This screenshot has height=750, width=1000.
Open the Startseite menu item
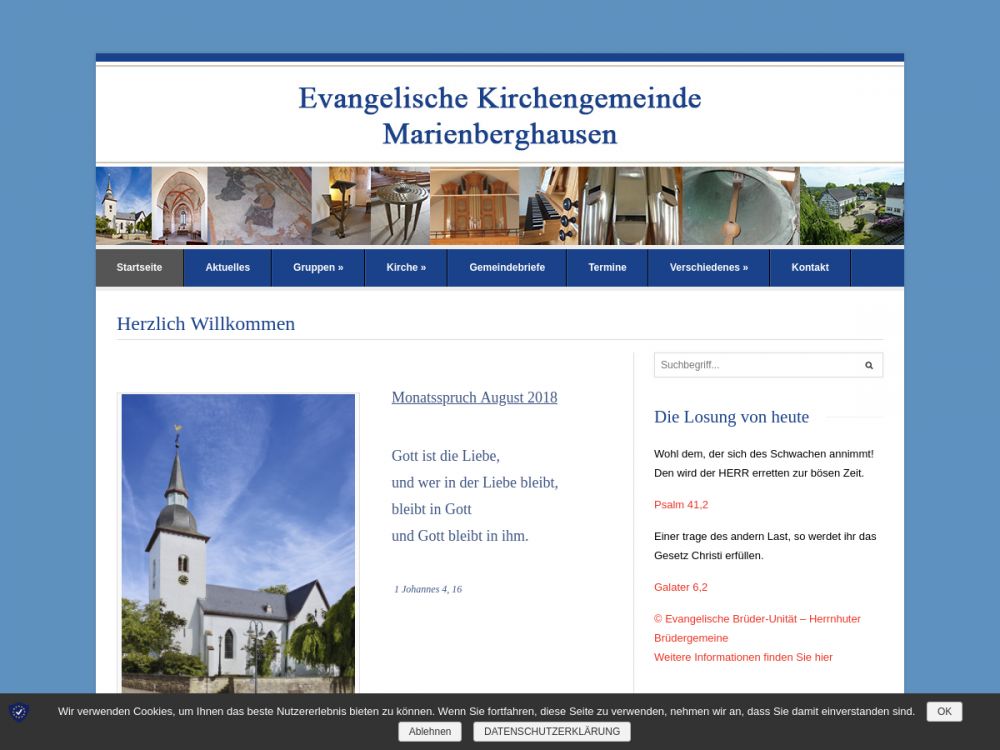[139, 268]
